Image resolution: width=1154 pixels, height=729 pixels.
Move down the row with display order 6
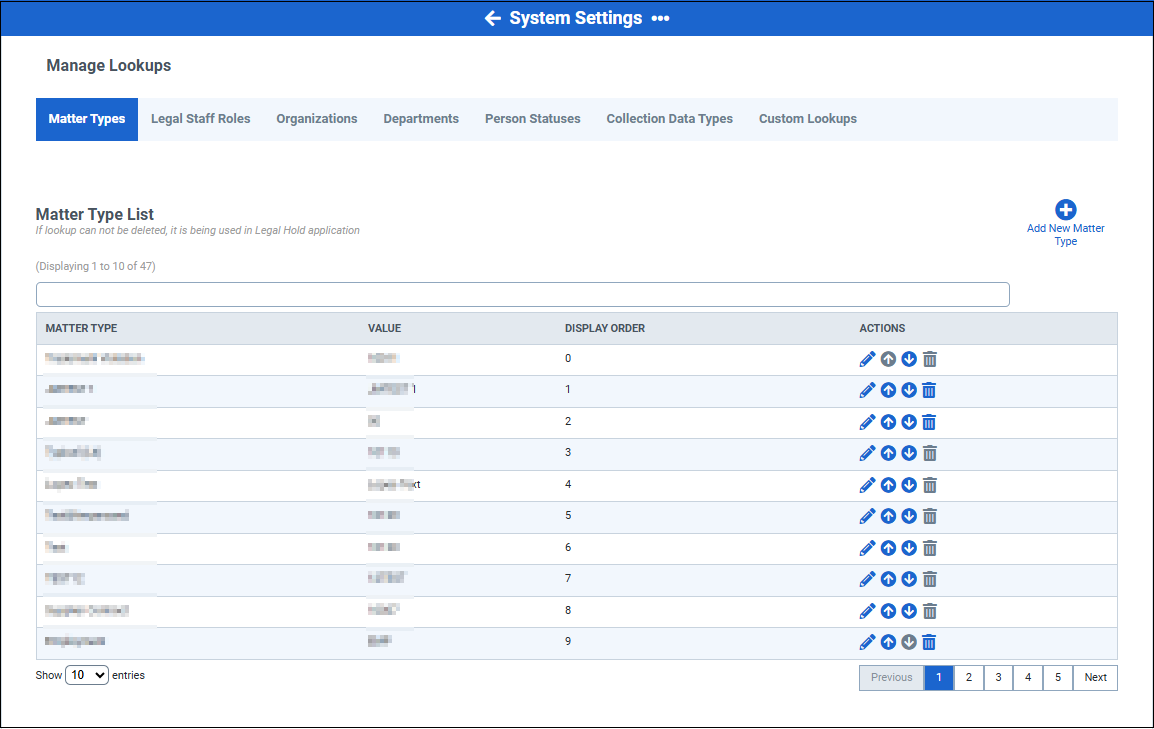coord(909,548)
